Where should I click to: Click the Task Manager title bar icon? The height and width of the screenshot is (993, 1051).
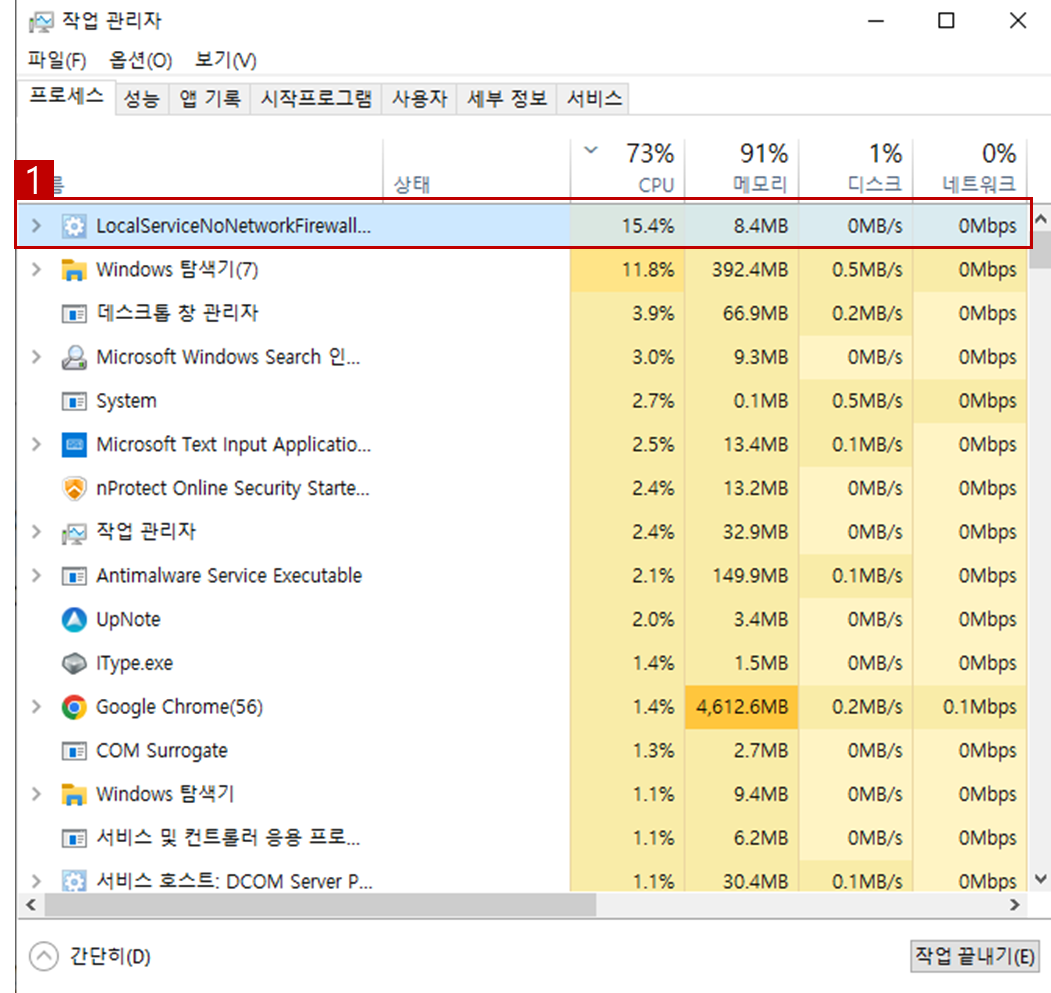pos(40,21)
